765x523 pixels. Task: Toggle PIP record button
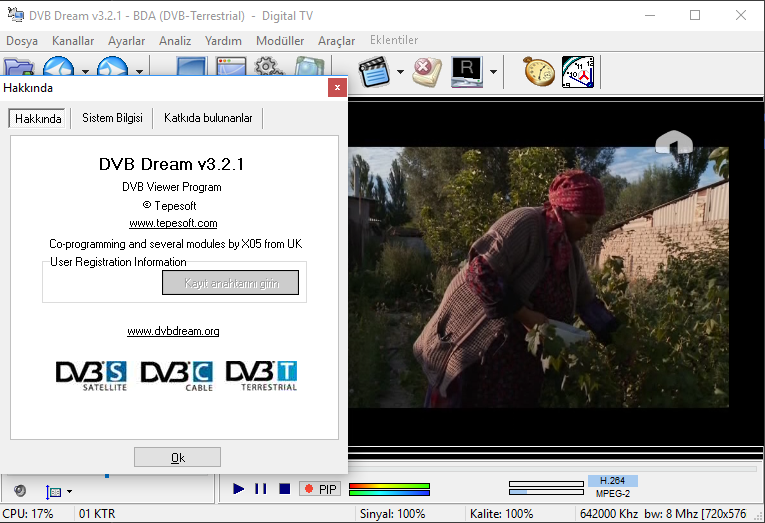click(321, 489)
